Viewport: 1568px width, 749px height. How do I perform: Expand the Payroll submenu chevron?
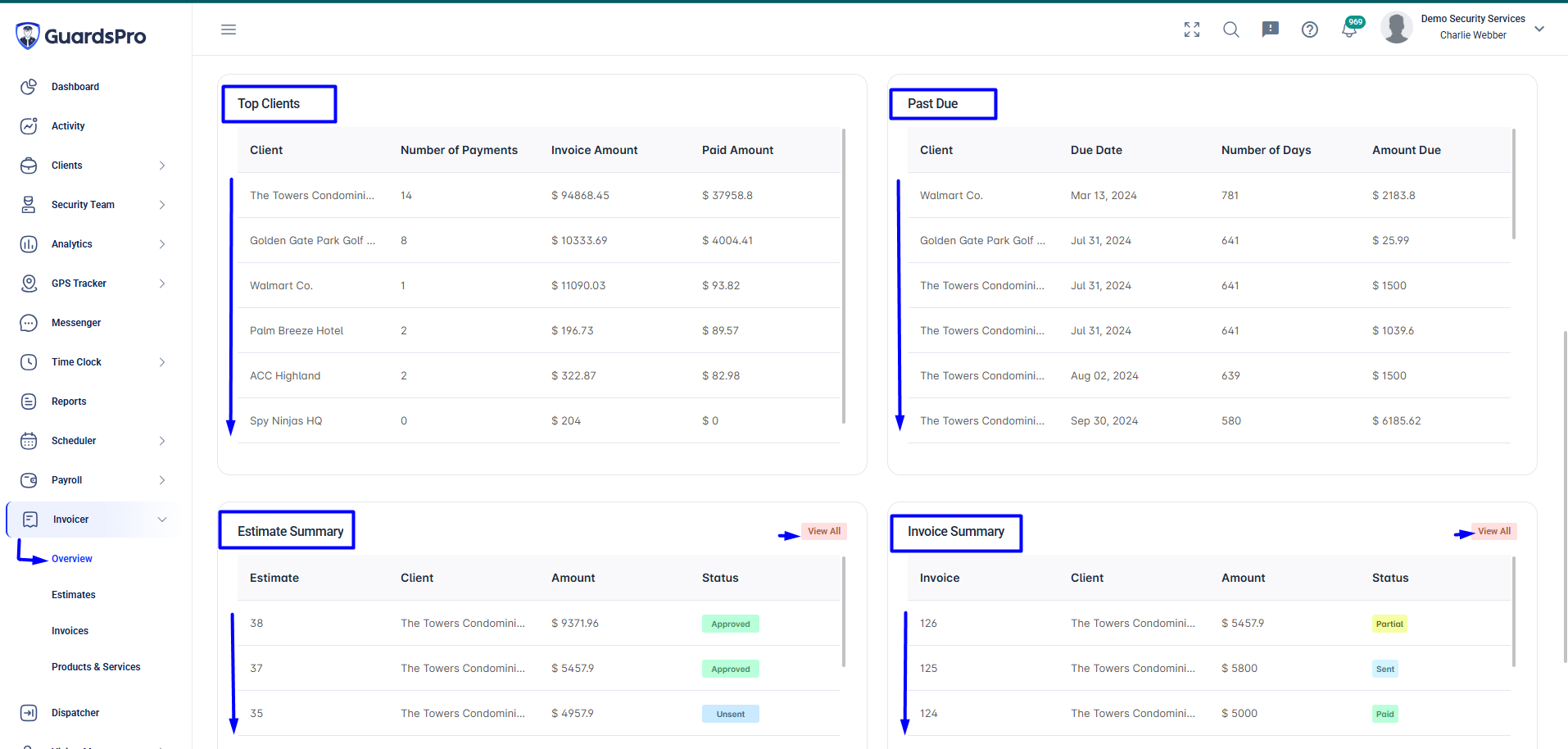point(162,480)
